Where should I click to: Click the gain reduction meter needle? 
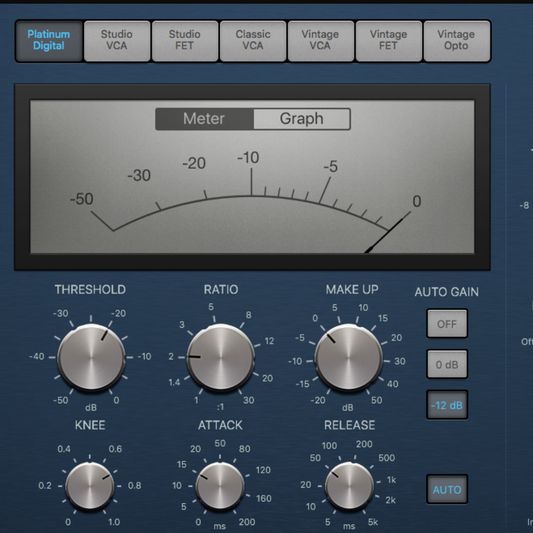coord(384,235)
